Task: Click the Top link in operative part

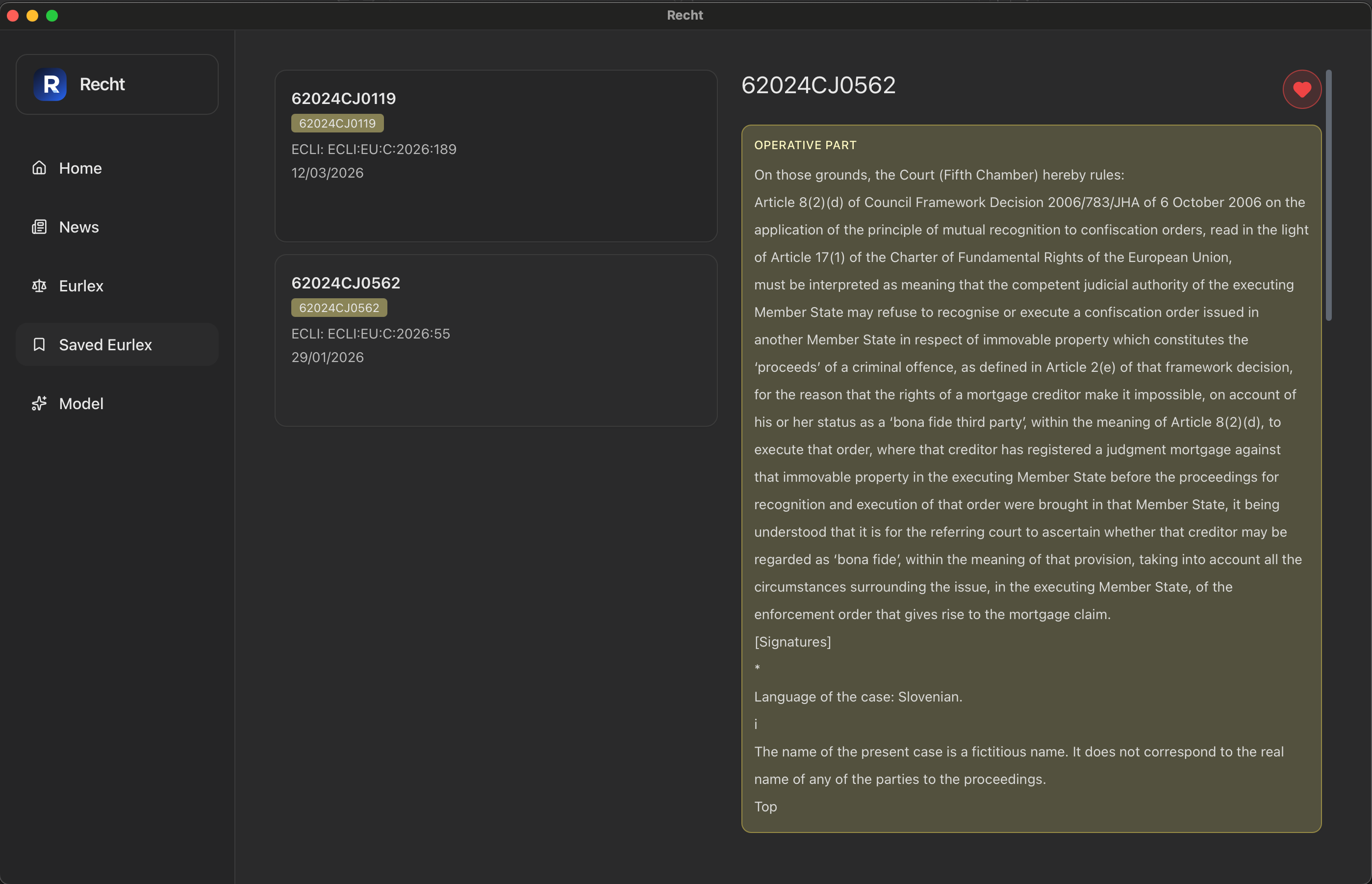Action: pos(765,806)
